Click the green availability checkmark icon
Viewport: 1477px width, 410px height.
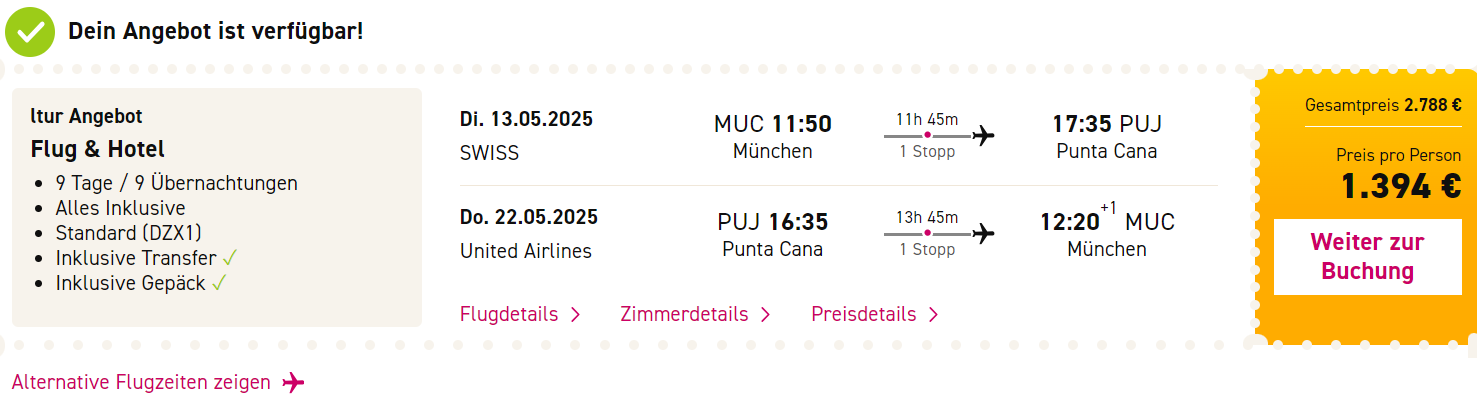tap(29, 31)
